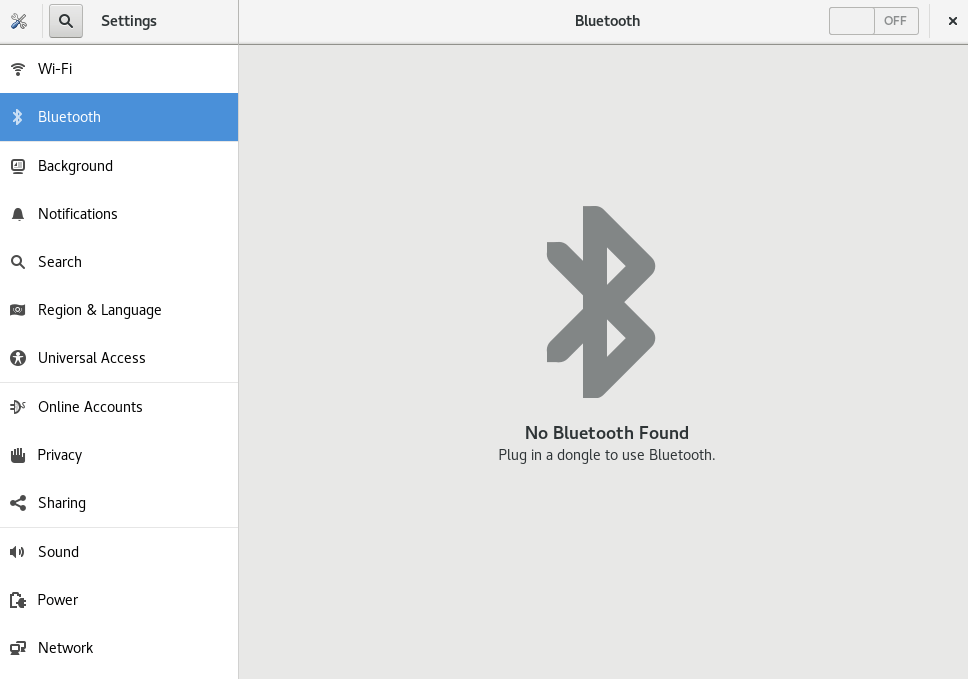This screenshot has width=968, height=679.
Task: Open Network settings via its icon
Action: pos(17,648)
